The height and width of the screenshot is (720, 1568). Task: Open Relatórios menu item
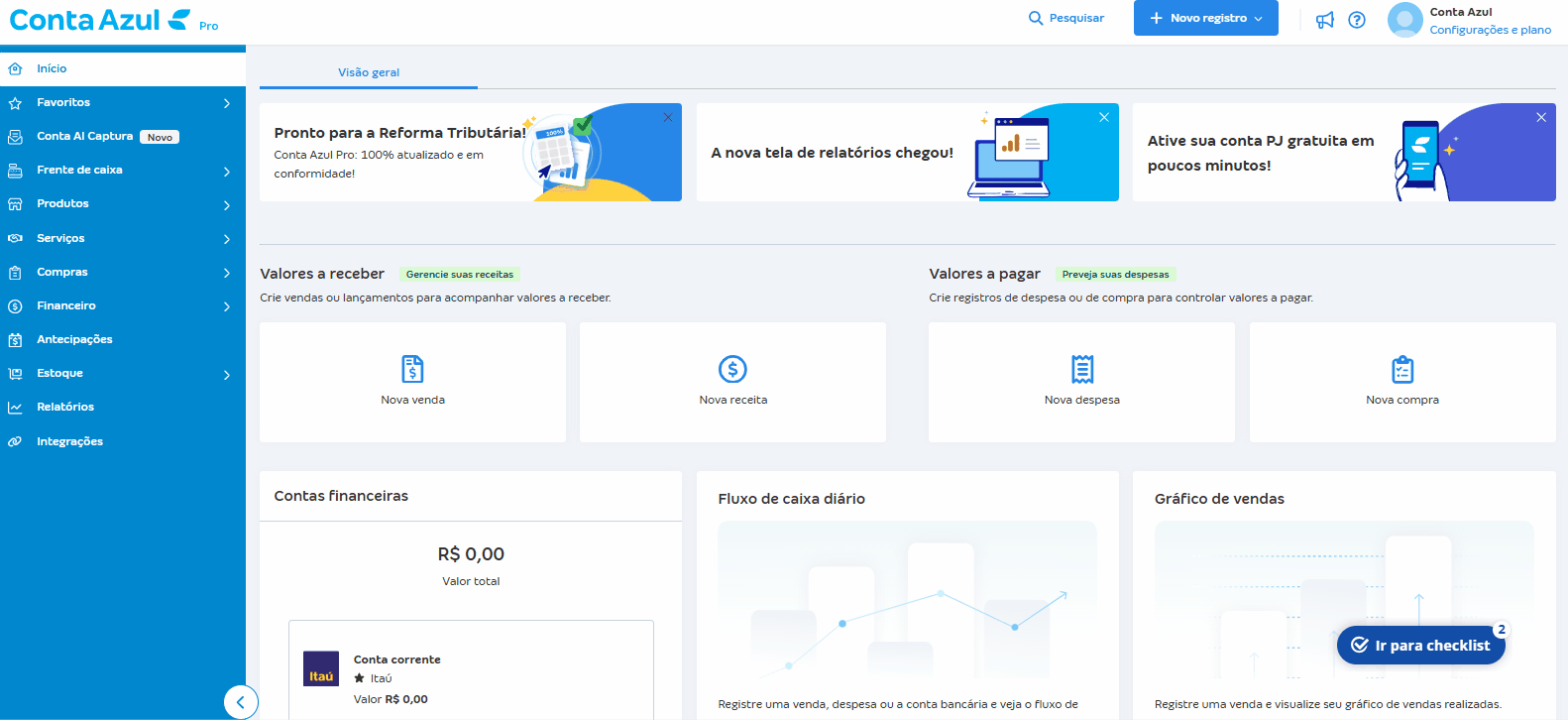(123, 407)
